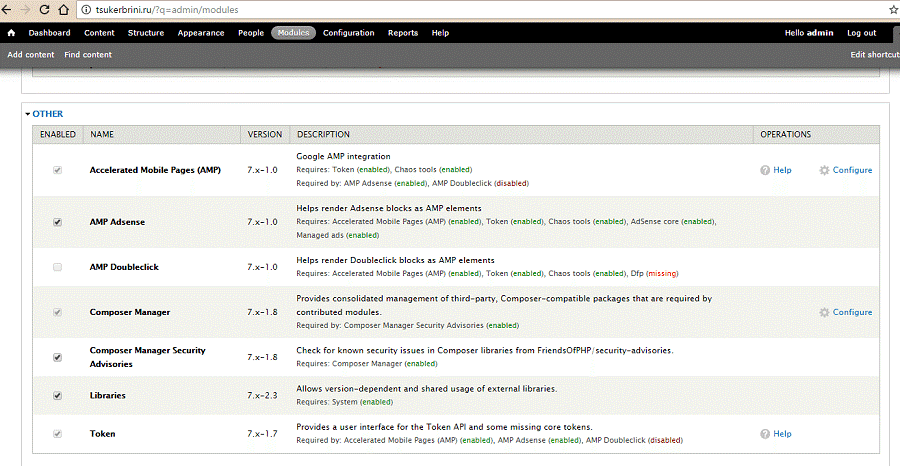Click the VERSION column header
The width and height of the screenshot is (900, 466).
[x=265, y=134]
